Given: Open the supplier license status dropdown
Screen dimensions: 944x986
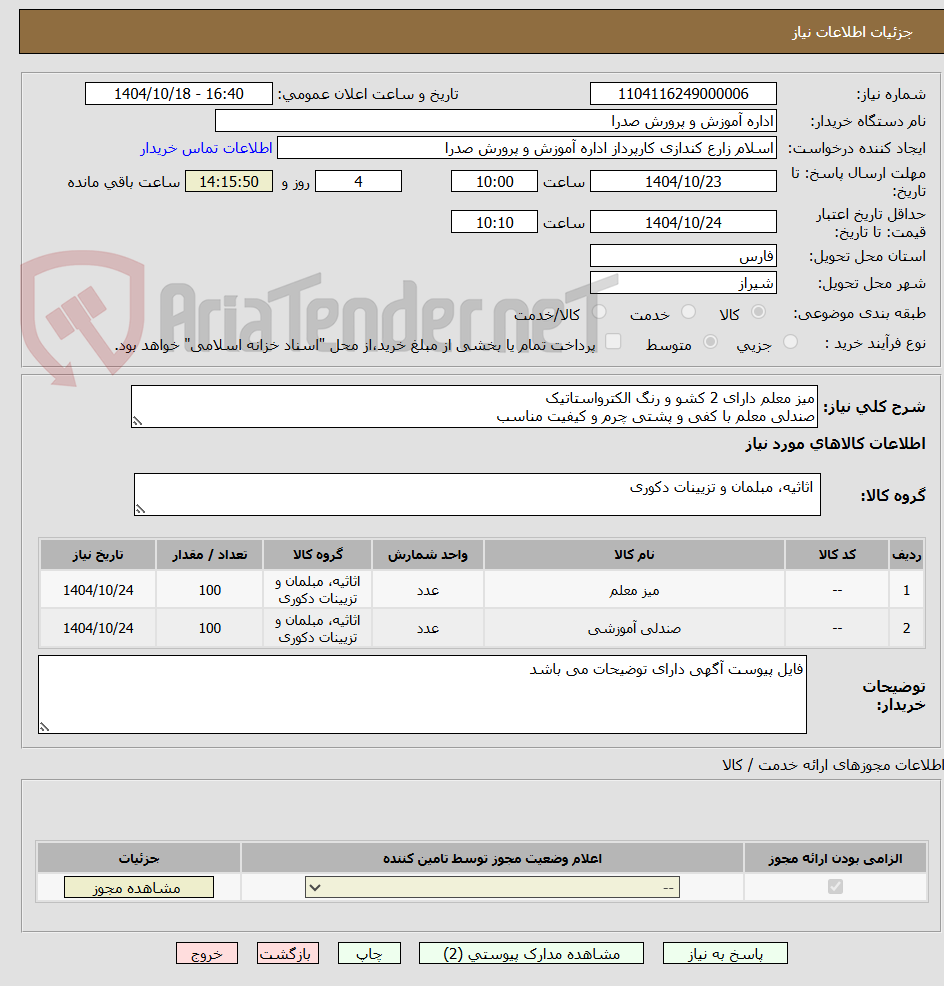Looking at the screenshot, I should pyautogui.click(x=492, y=888).
